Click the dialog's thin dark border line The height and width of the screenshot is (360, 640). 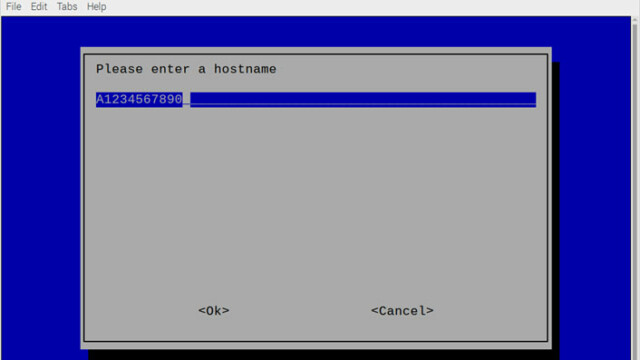[84, 198]
